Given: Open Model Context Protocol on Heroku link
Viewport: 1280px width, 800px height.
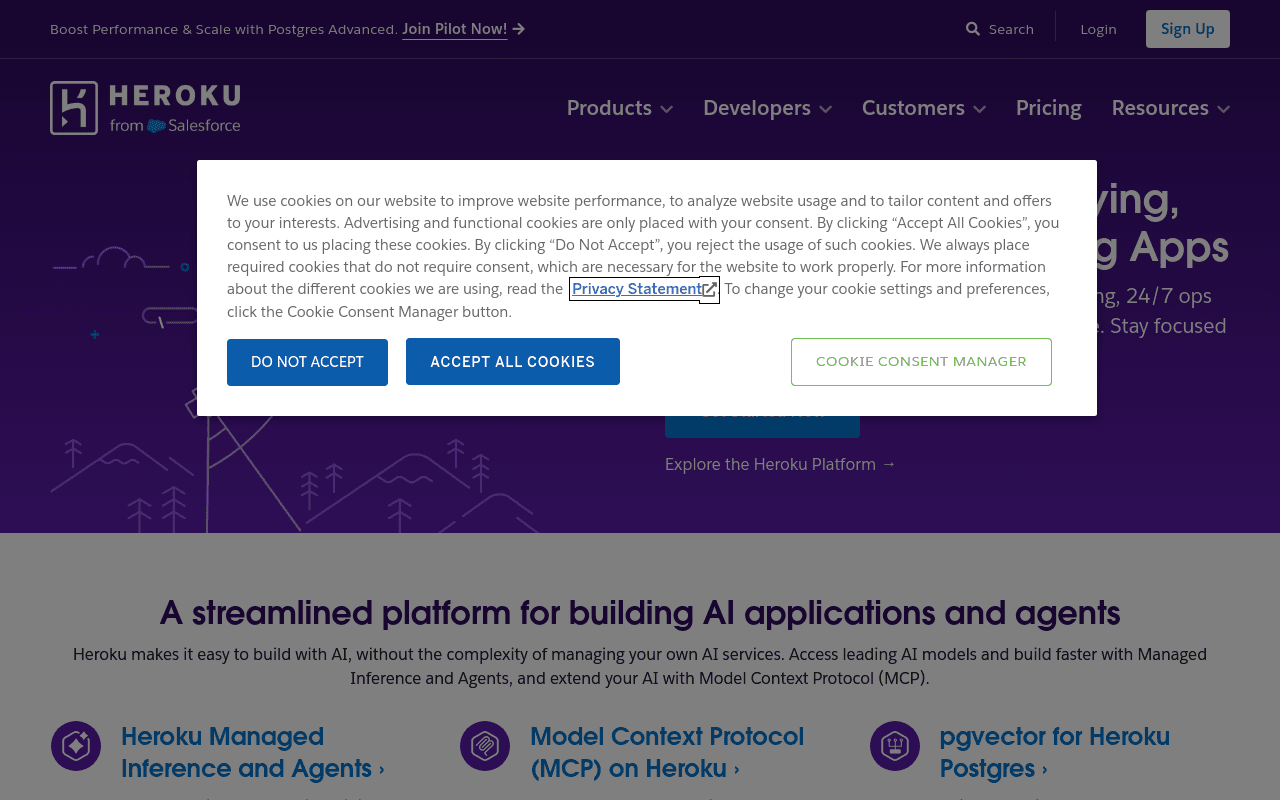Looking at the screenshot, I should click(667, 752).
